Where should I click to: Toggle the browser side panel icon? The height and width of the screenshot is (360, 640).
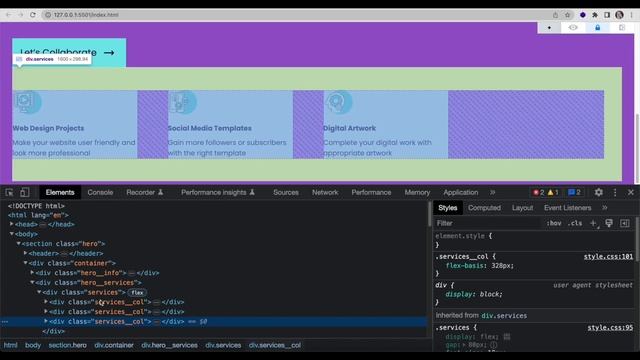tap(607, 15)
